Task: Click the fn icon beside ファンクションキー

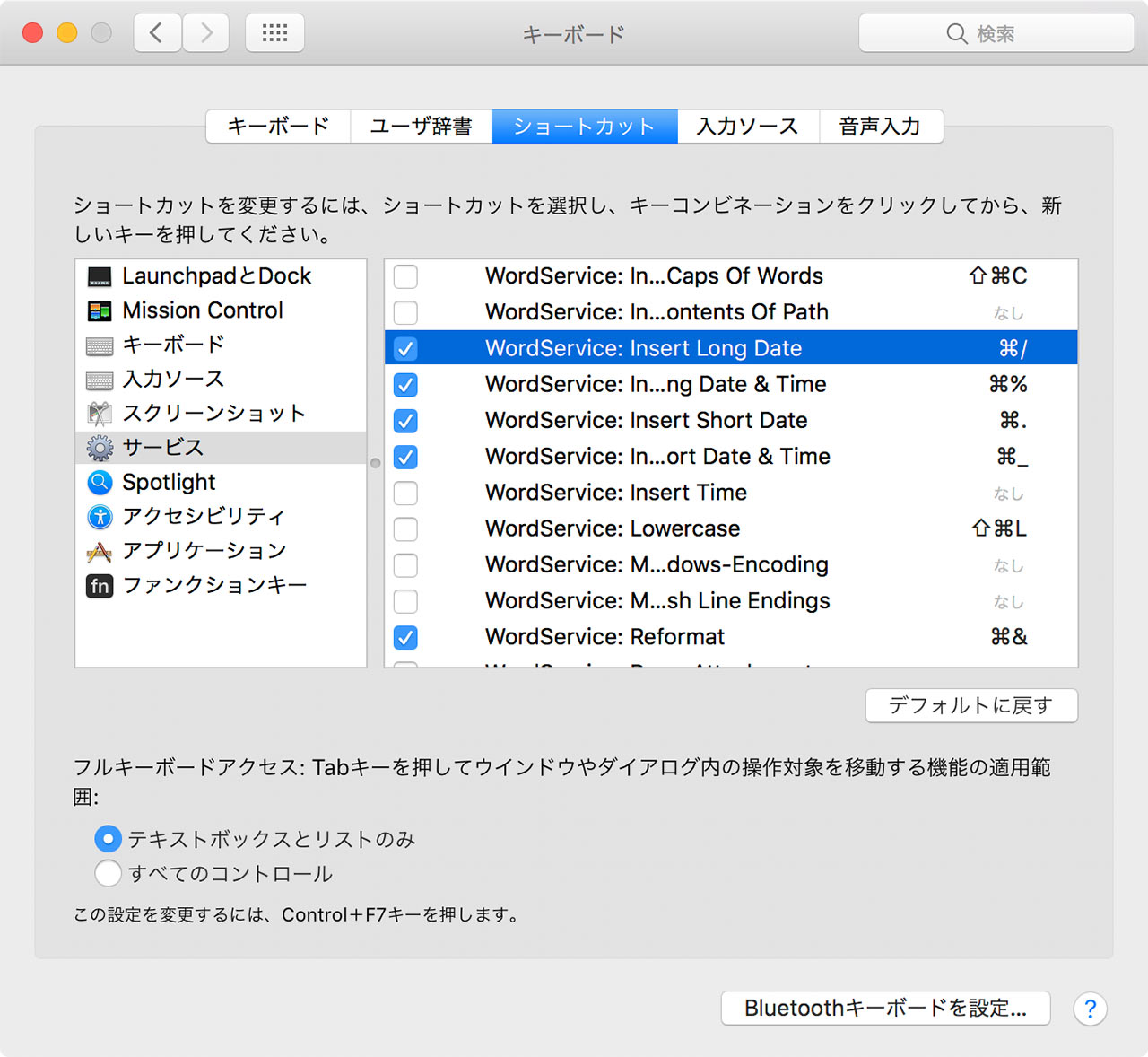Action: [100, 586]
